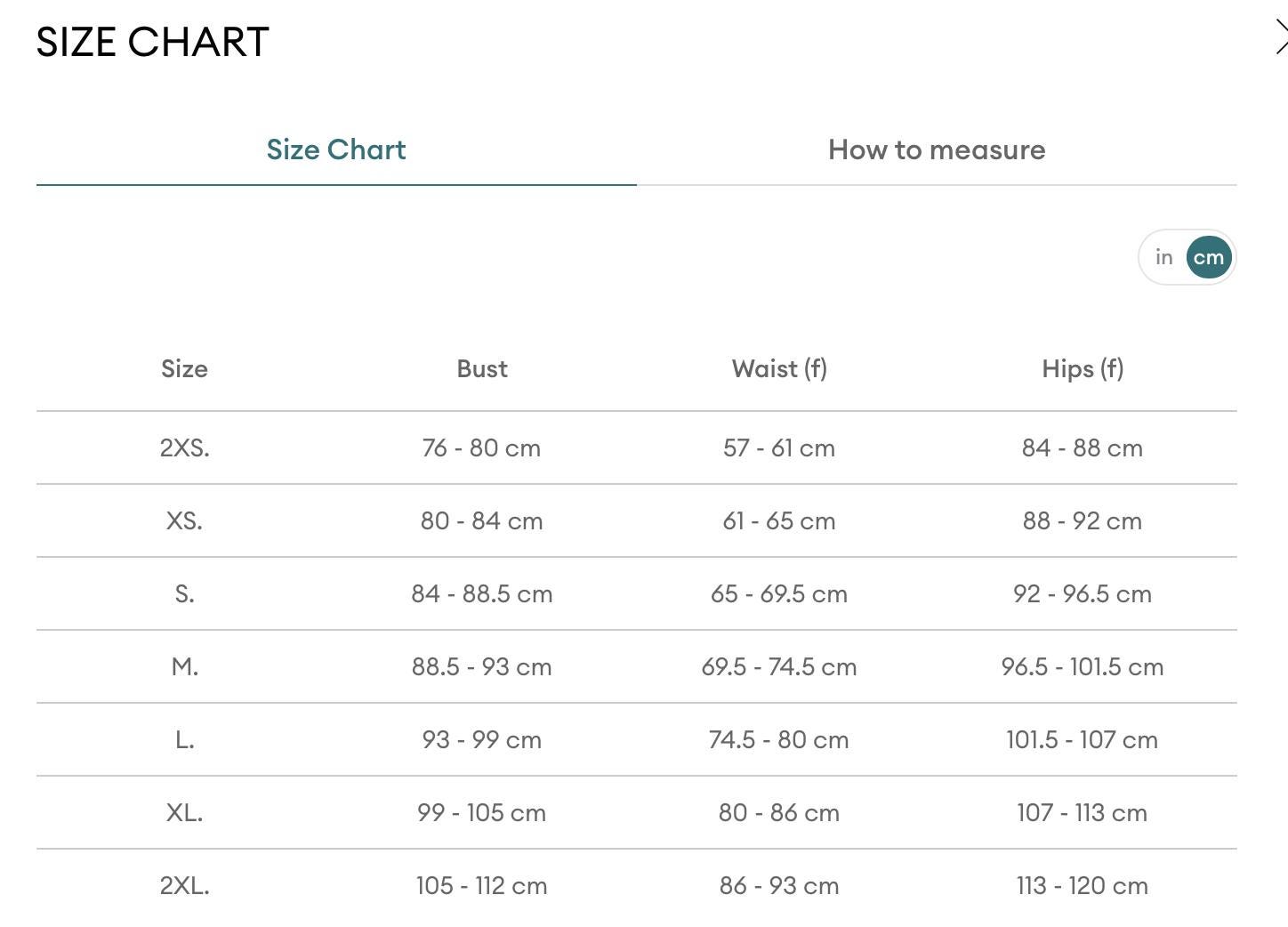Select the XS. size row label
This screenshot has height=927, width=1288.
click(184, 521)
